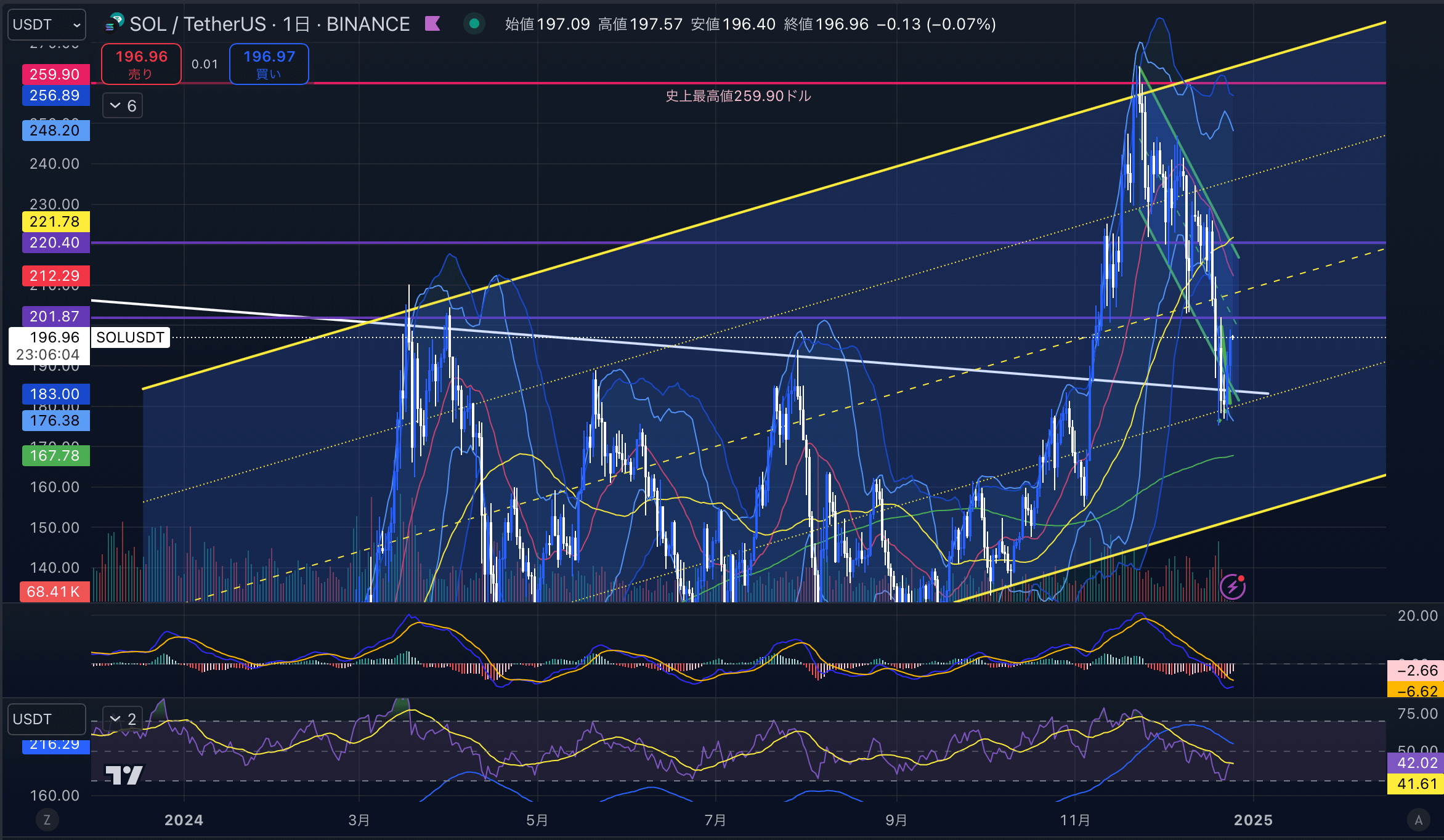Click the TradingView logo in lower pane
This screenshot has width=1444, height=840.
[124, 775]
